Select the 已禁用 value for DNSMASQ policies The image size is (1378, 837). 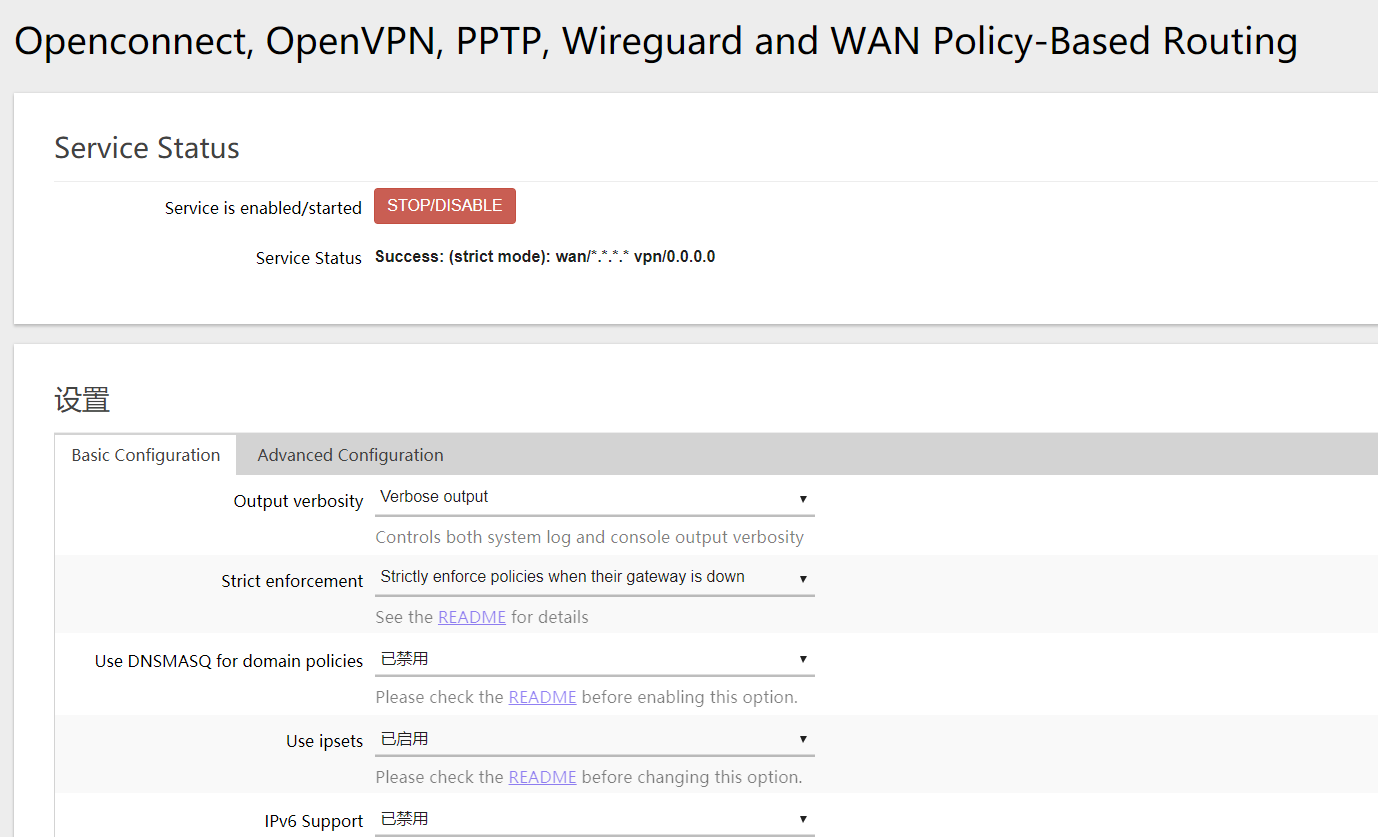point(560,657)
